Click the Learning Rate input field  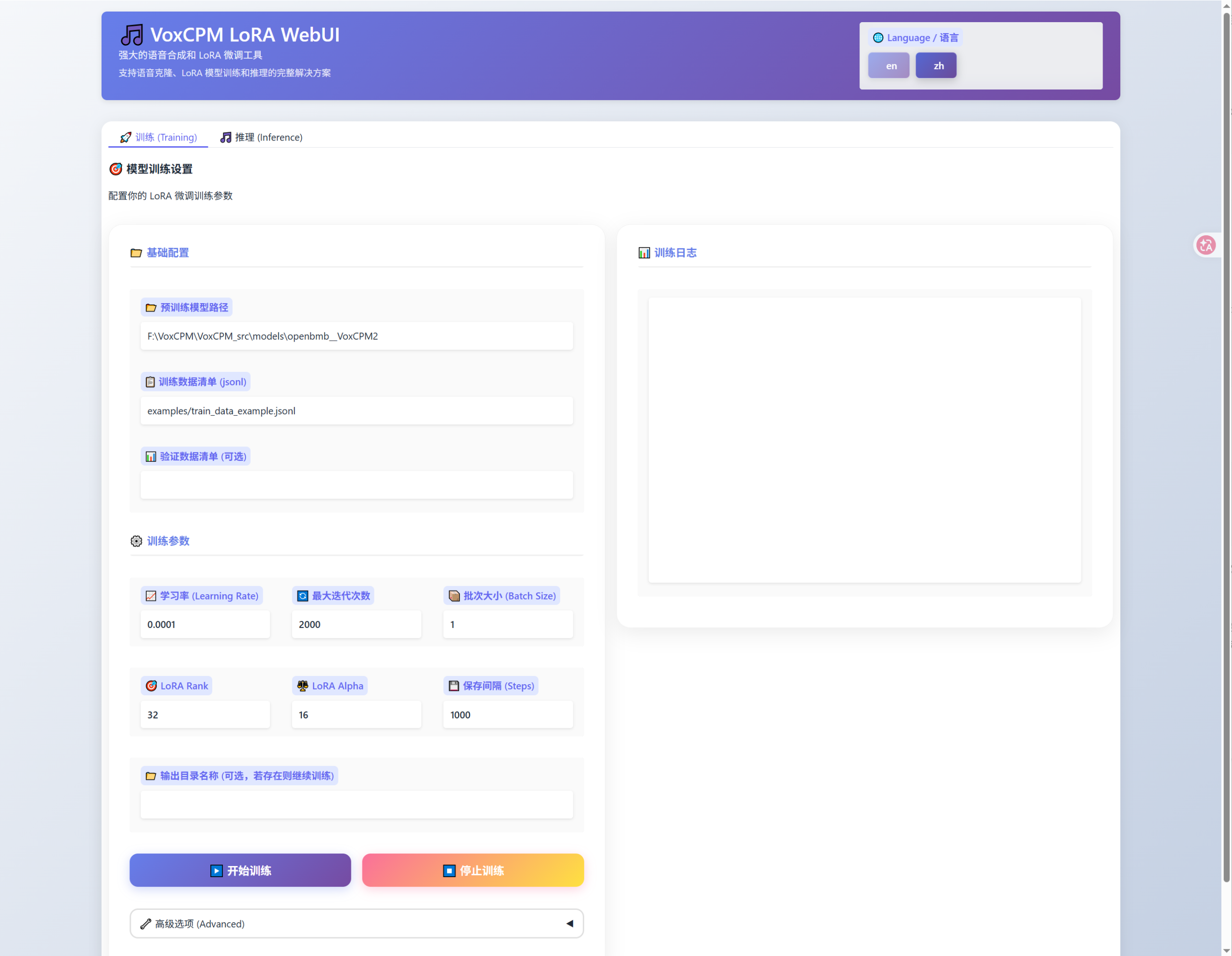[x=205, y=625]
